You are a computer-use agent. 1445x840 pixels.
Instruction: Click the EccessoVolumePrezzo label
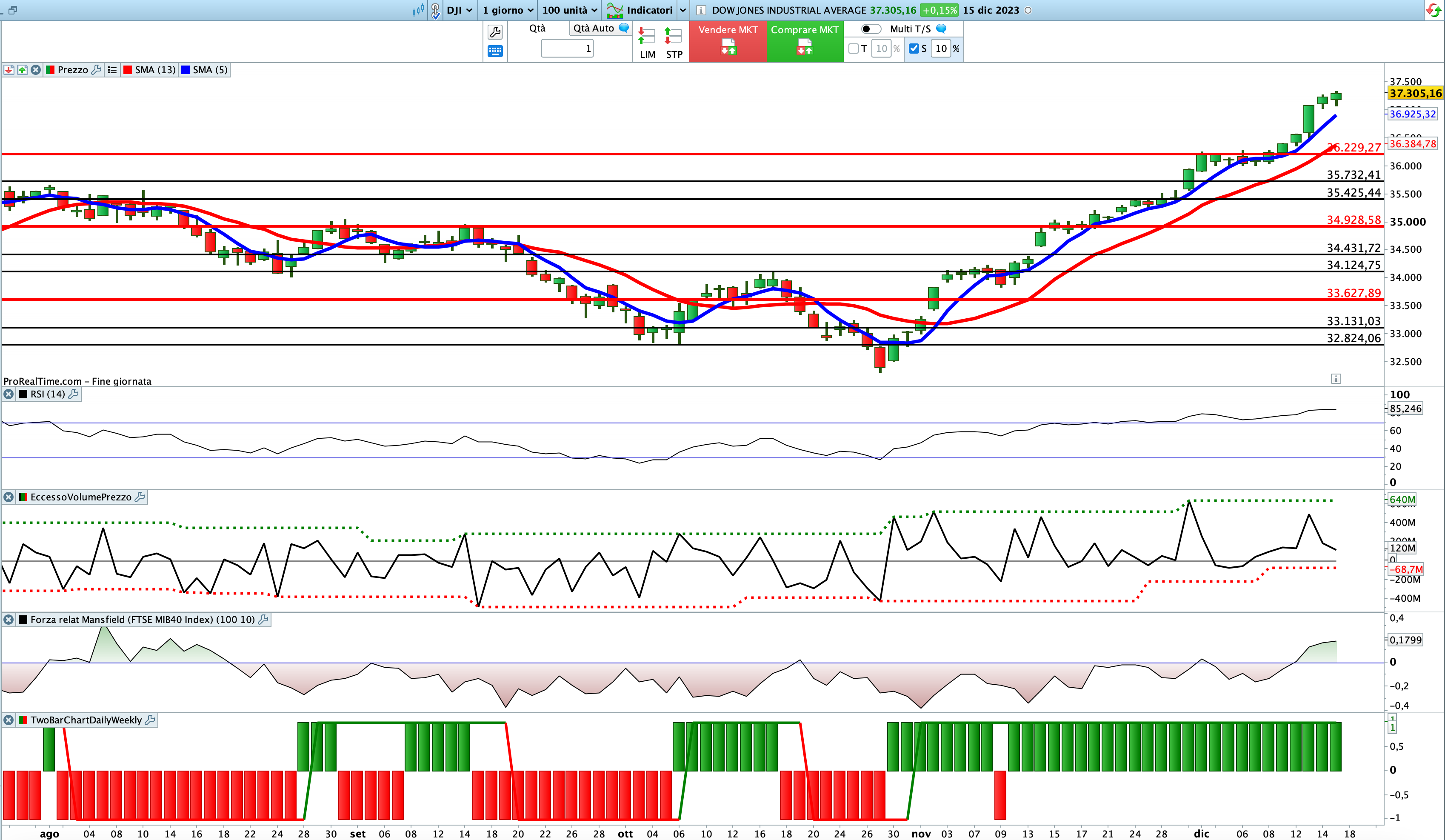click(81, 497)
